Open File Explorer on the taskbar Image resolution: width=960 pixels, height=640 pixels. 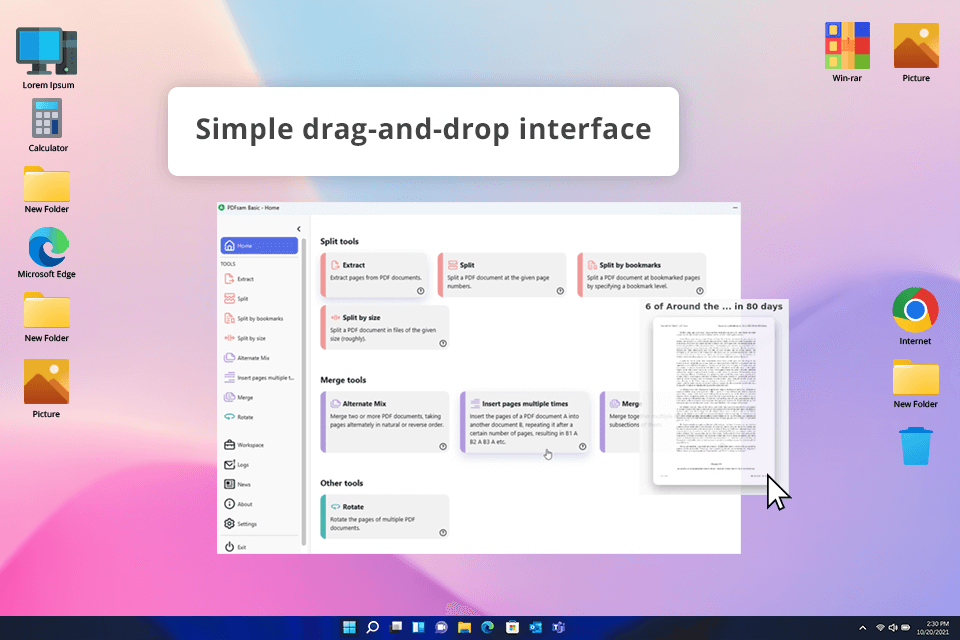(465, 627)
